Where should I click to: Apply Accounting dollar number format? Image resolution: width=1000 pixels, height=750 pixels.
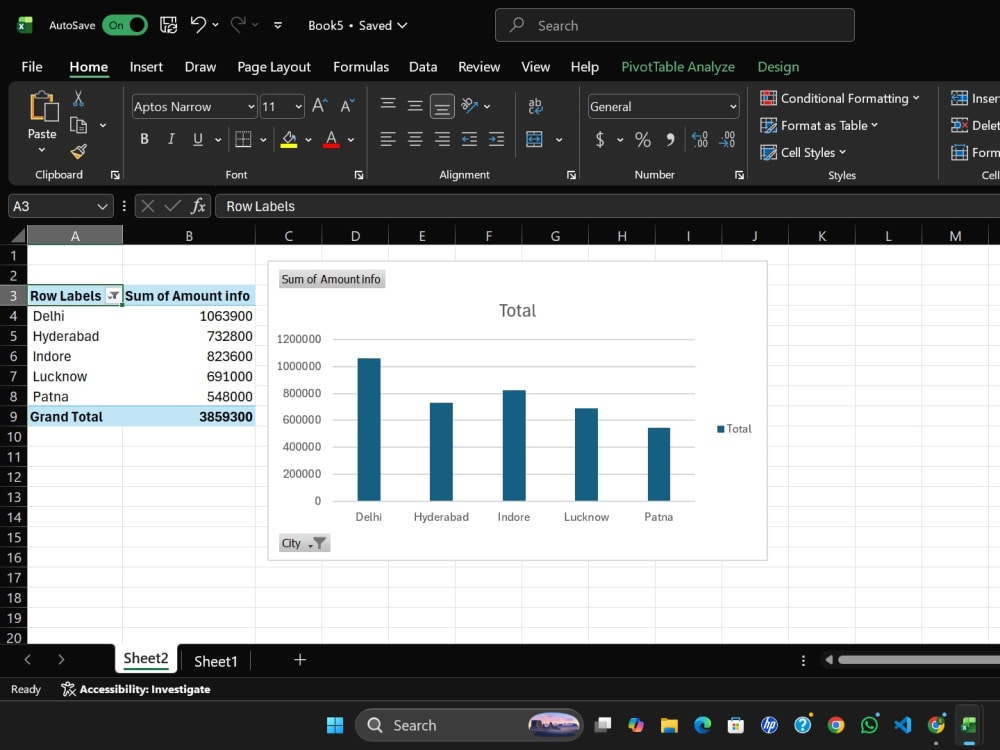click(599, 139)
